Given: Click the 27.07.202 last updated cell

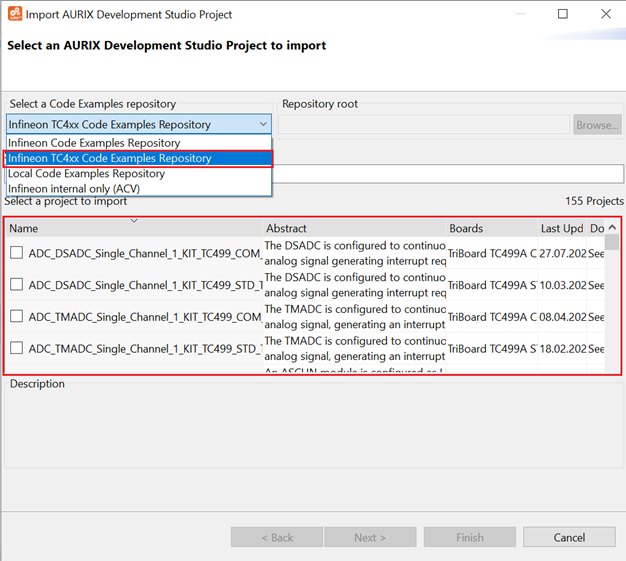Looking at the screenshot, I should click(x=563, y=254).
